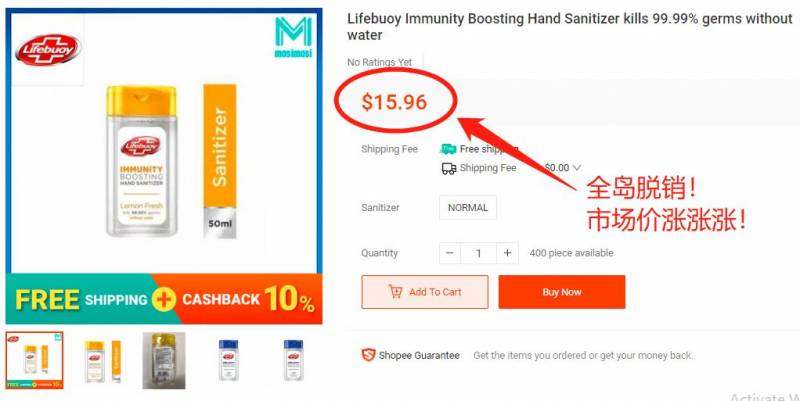This screenshot has width=800, height=401.
Task: Increase quantity with the plus button
Action: pos(507,253)
